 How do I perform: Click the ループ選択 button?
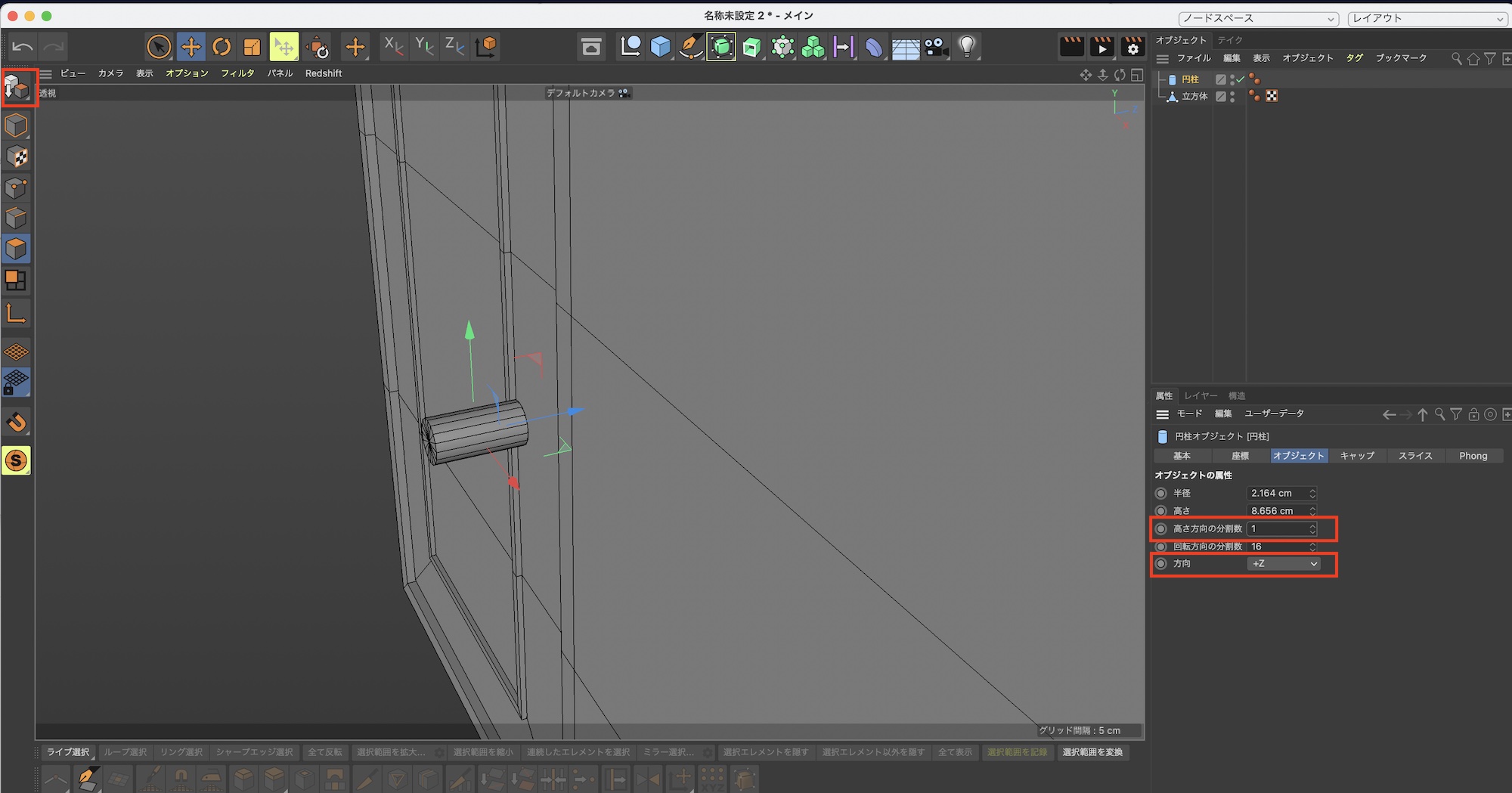pos(125,752)
